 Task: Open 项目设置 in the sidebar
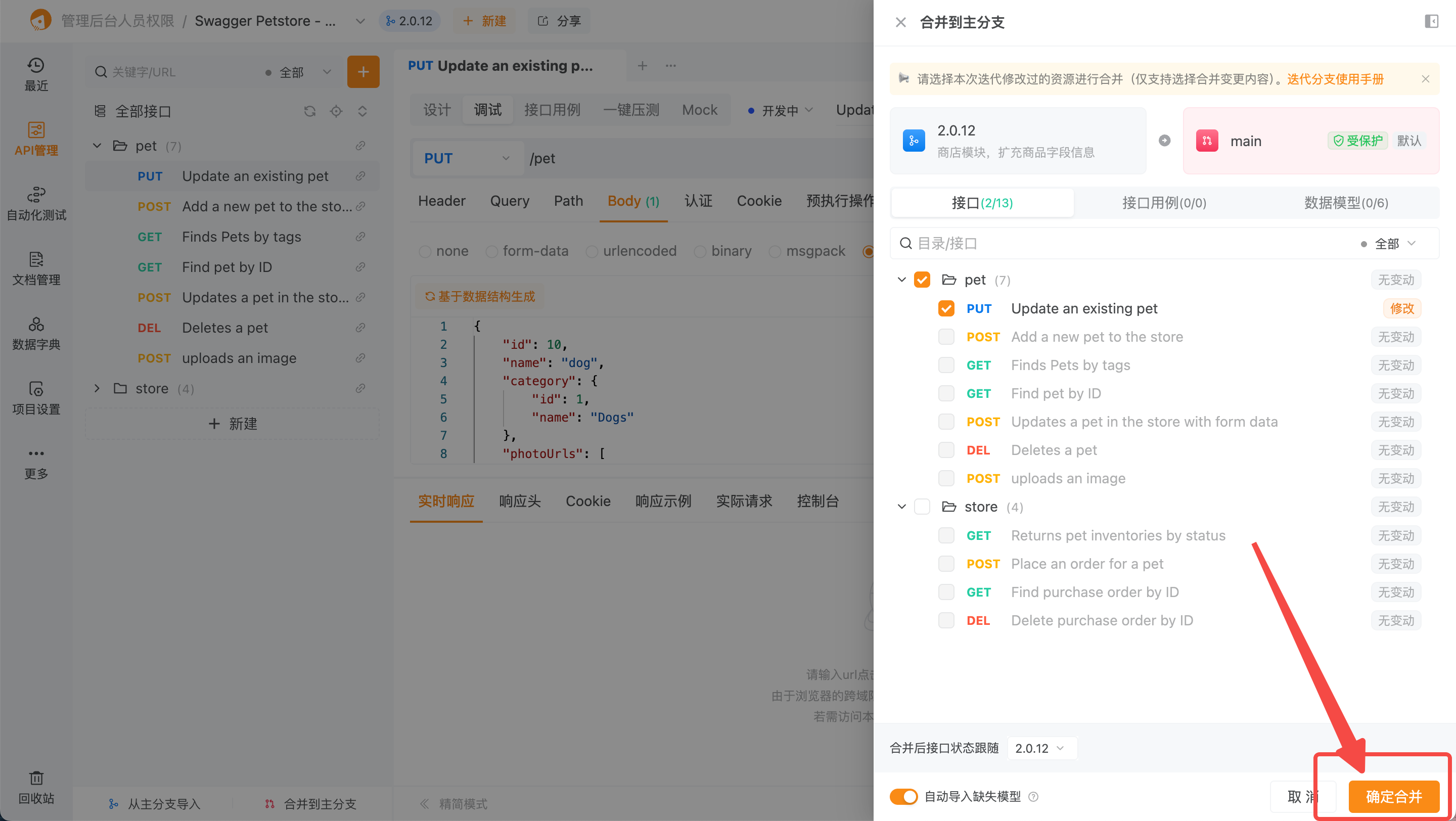click(x=36, y=398)
